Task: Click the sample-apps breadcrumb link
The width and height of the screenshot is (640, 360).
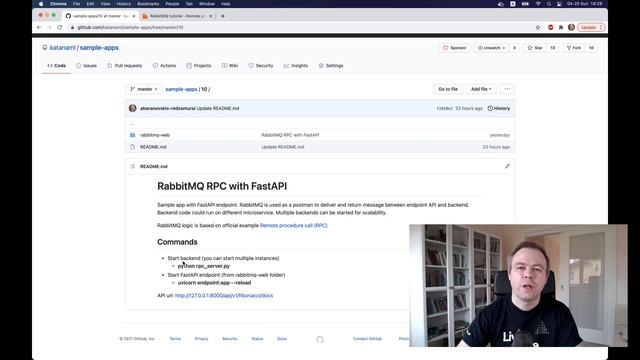Action: 181,89
